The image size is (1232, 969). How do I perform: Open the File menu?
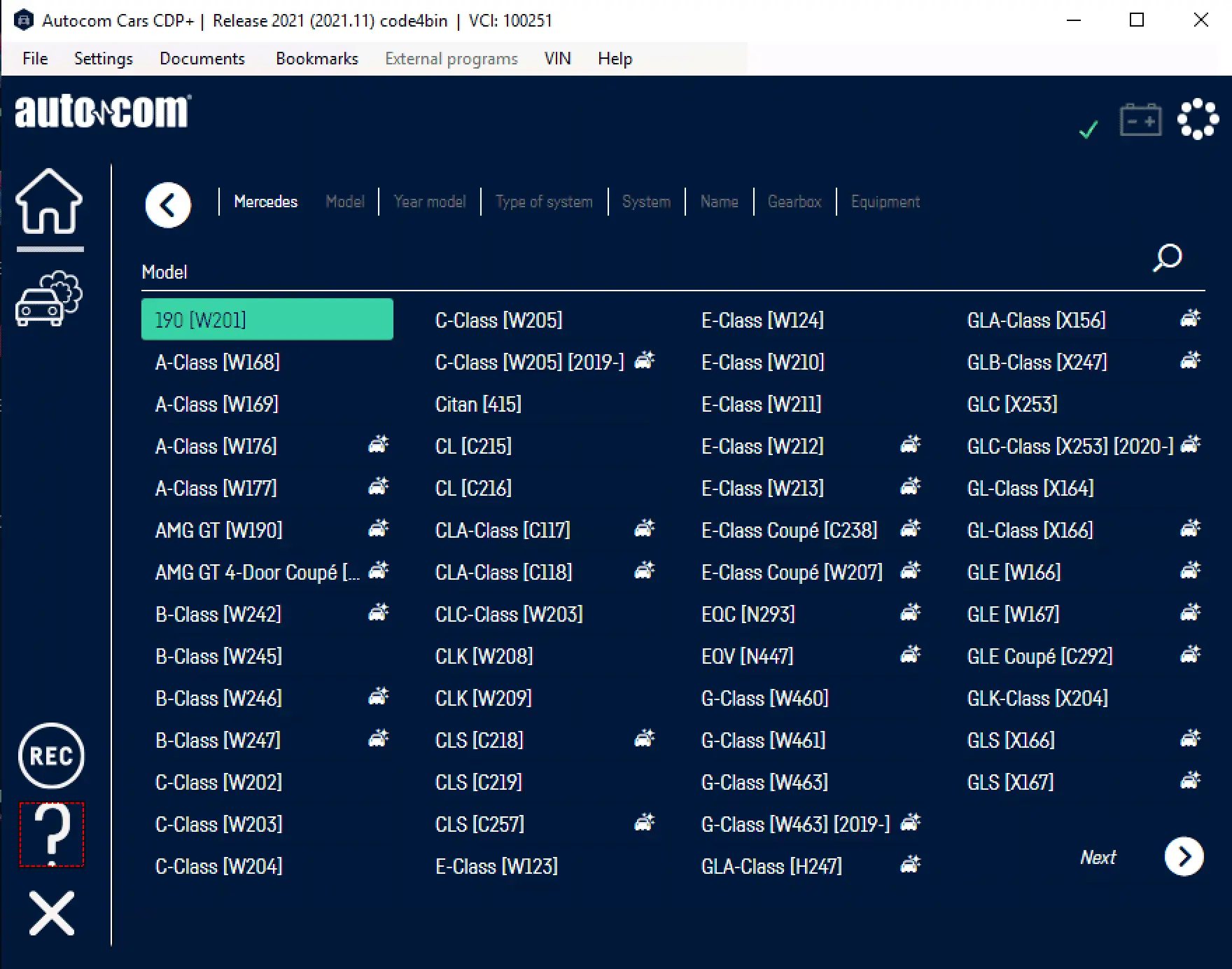coord(35,59)
